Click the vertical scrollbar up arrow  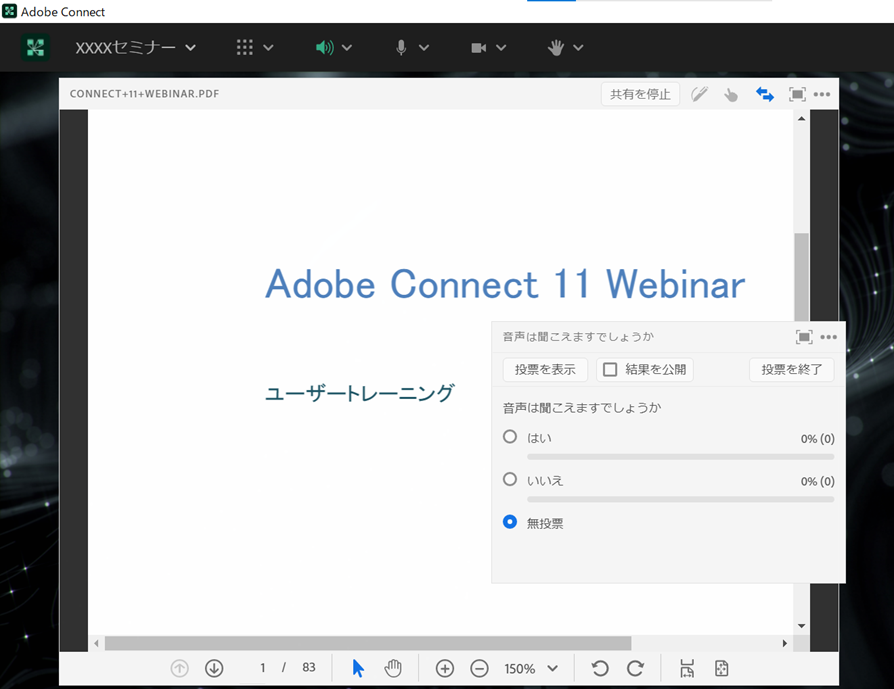[x=802, y=119]
